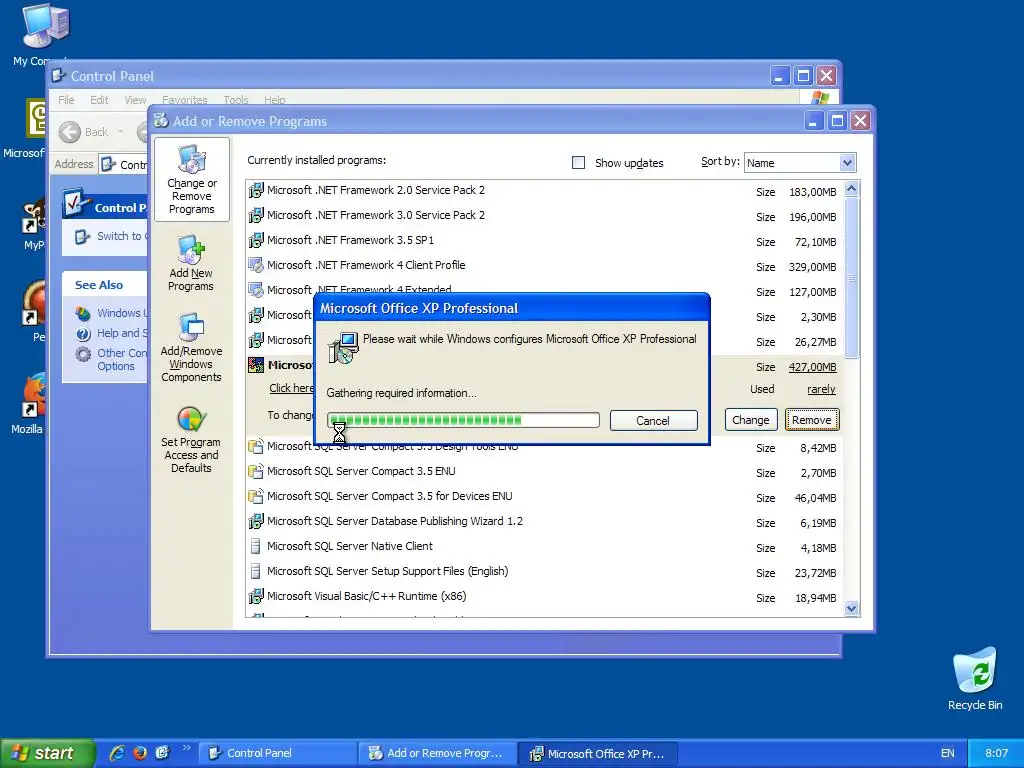Open My Computer desktop icon
This screenshot has width=1024, height=768.
44,26
